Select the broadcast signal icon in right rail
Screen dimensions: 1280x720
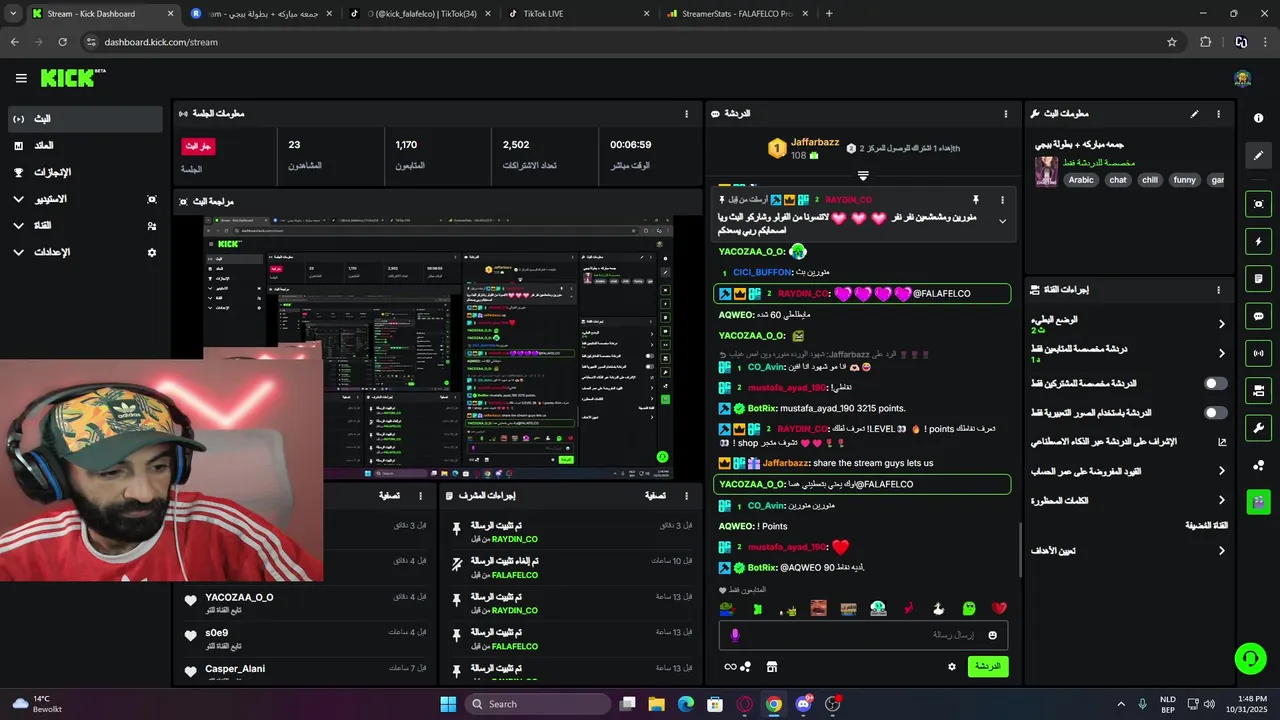pos(1258,353)
